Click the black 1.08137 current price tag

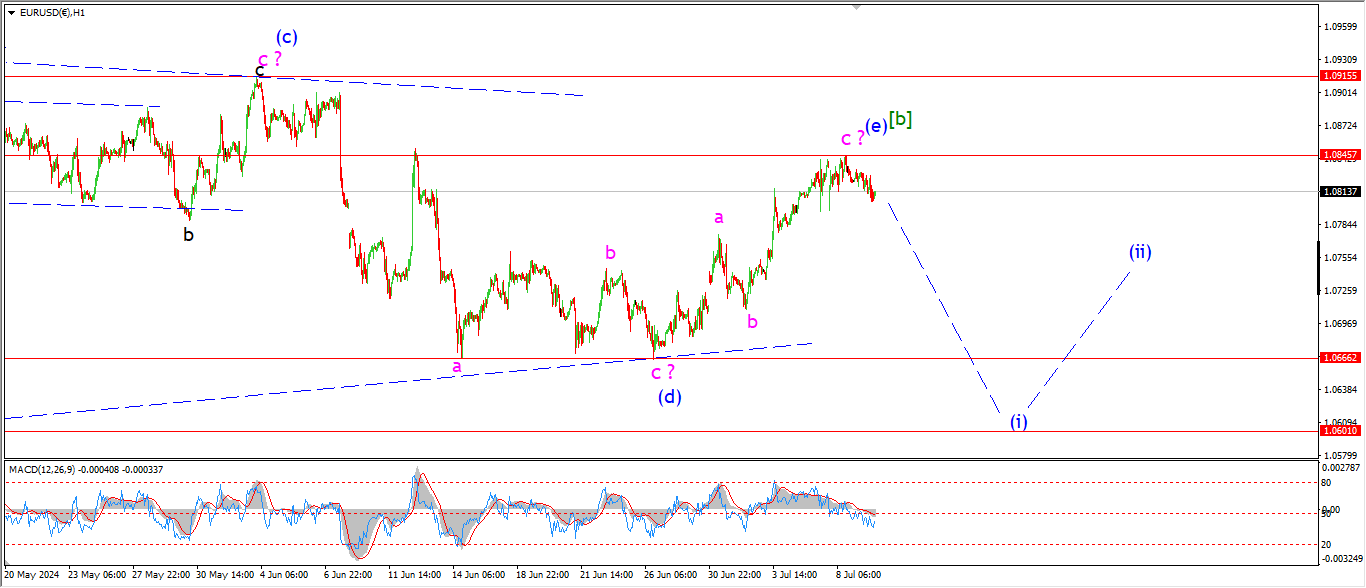point(1340,191)
